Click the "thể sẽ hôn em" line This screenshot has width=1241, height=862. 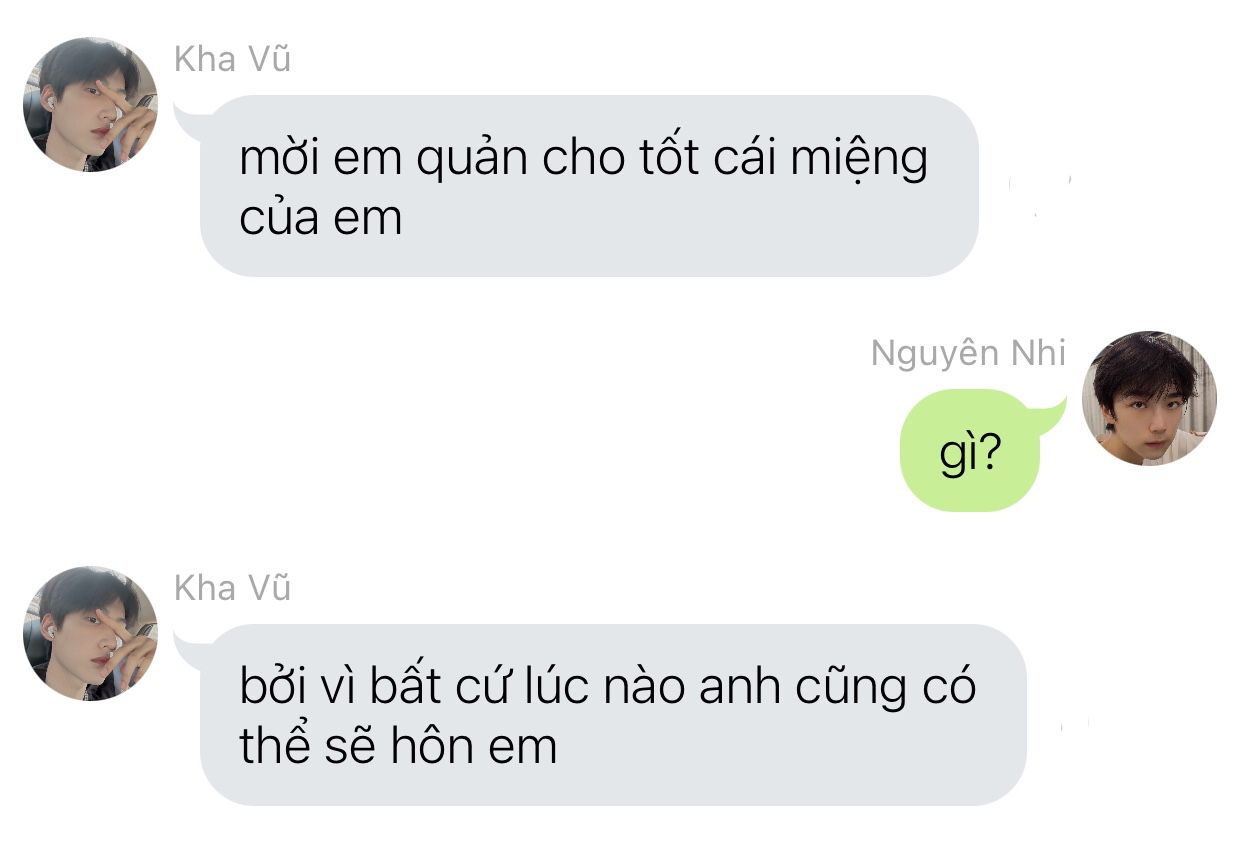(398, 745)
